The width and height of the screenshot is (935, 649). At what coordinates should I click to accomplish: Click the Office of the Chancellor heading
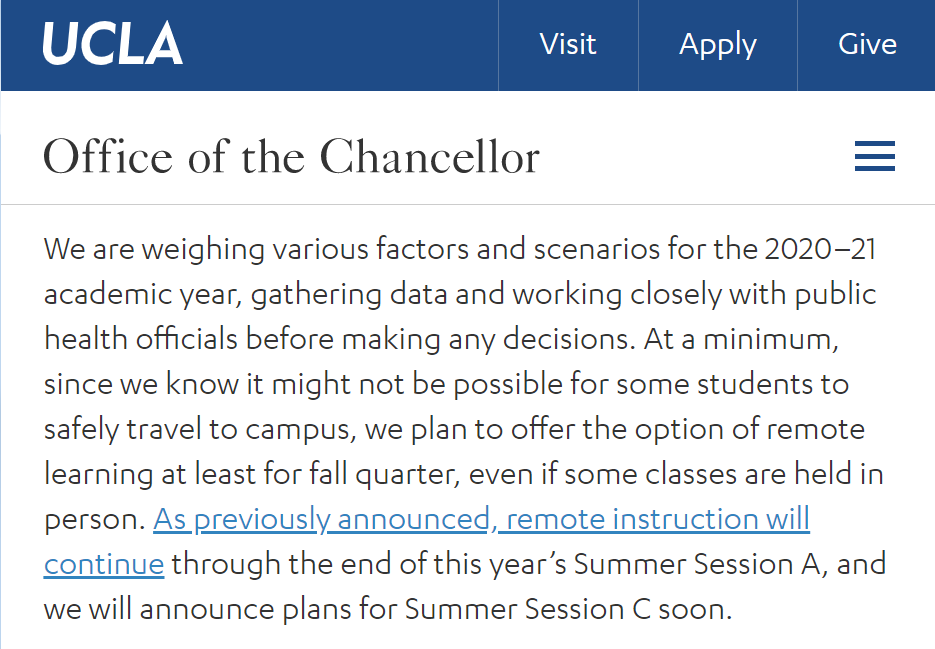[292, 157]
